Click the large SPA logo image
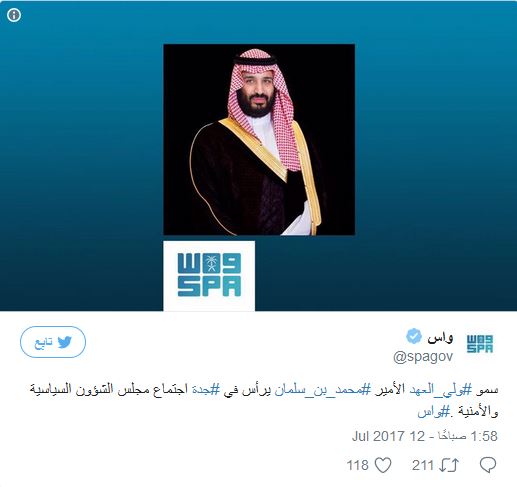 209,276
